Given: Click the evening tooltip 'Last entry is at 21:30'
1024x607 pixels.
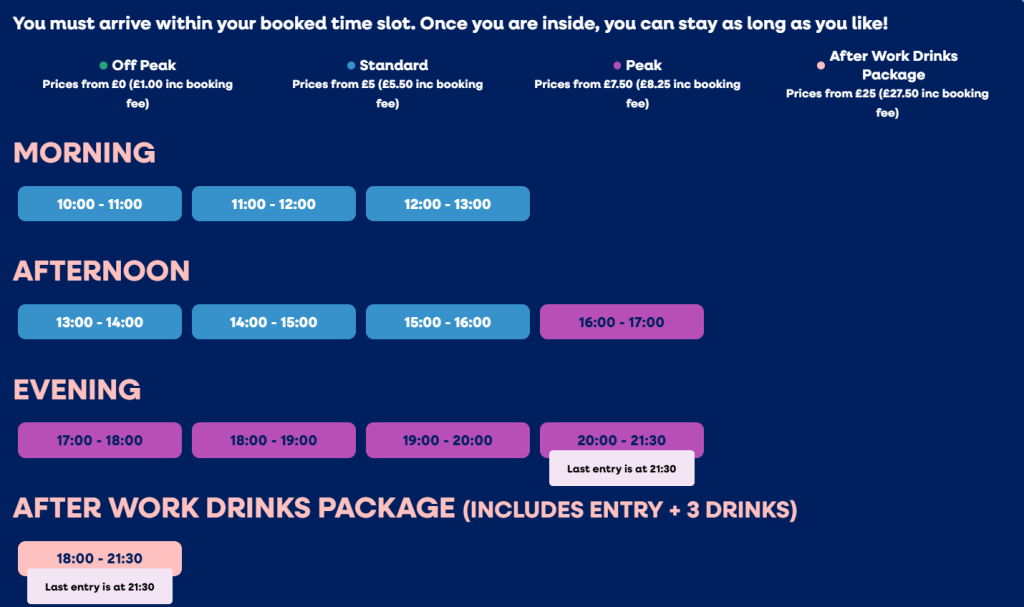Looking at the screenshot, I should (x=621, y=468).
